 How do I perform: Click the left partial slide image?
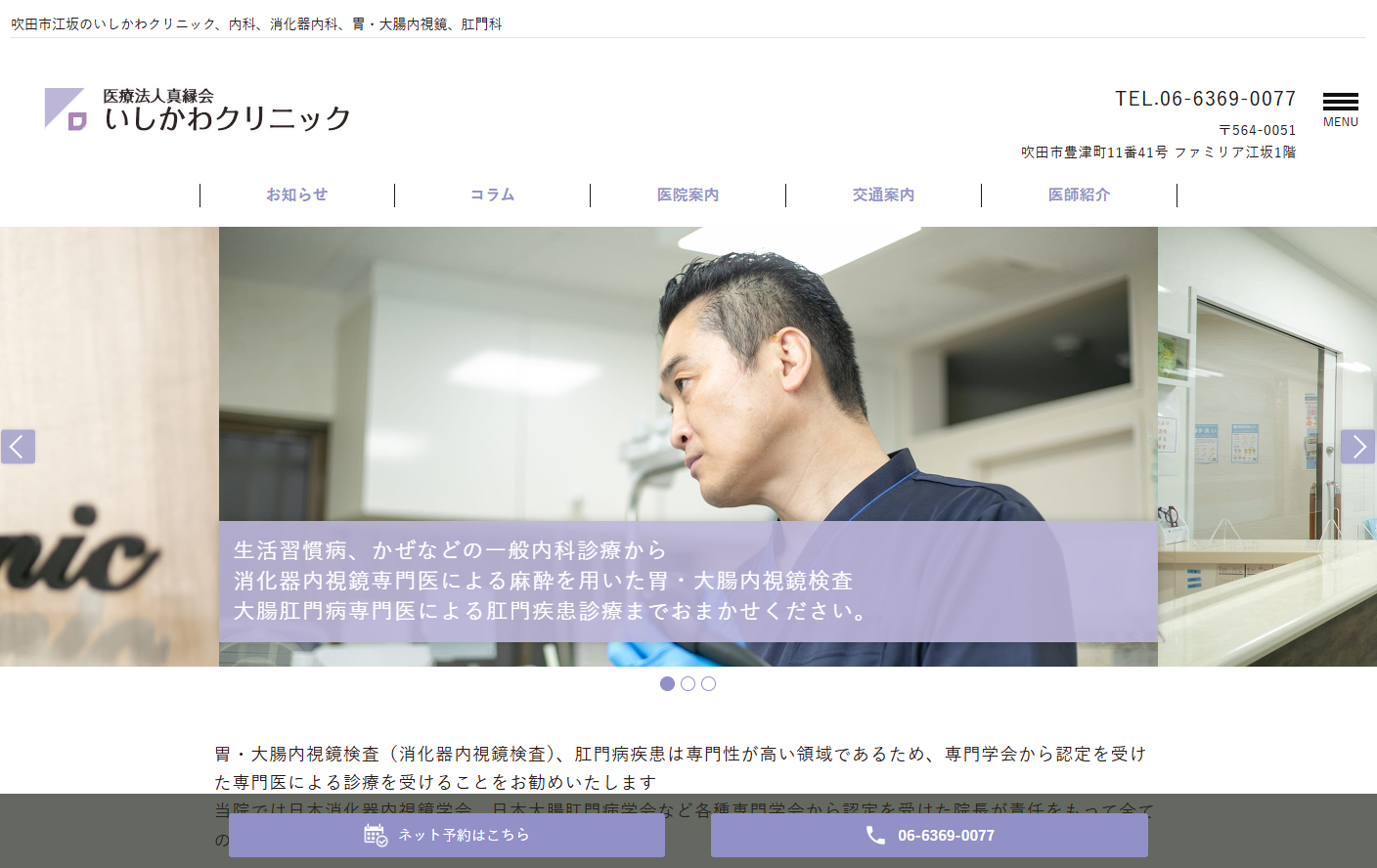coord(110,447)
